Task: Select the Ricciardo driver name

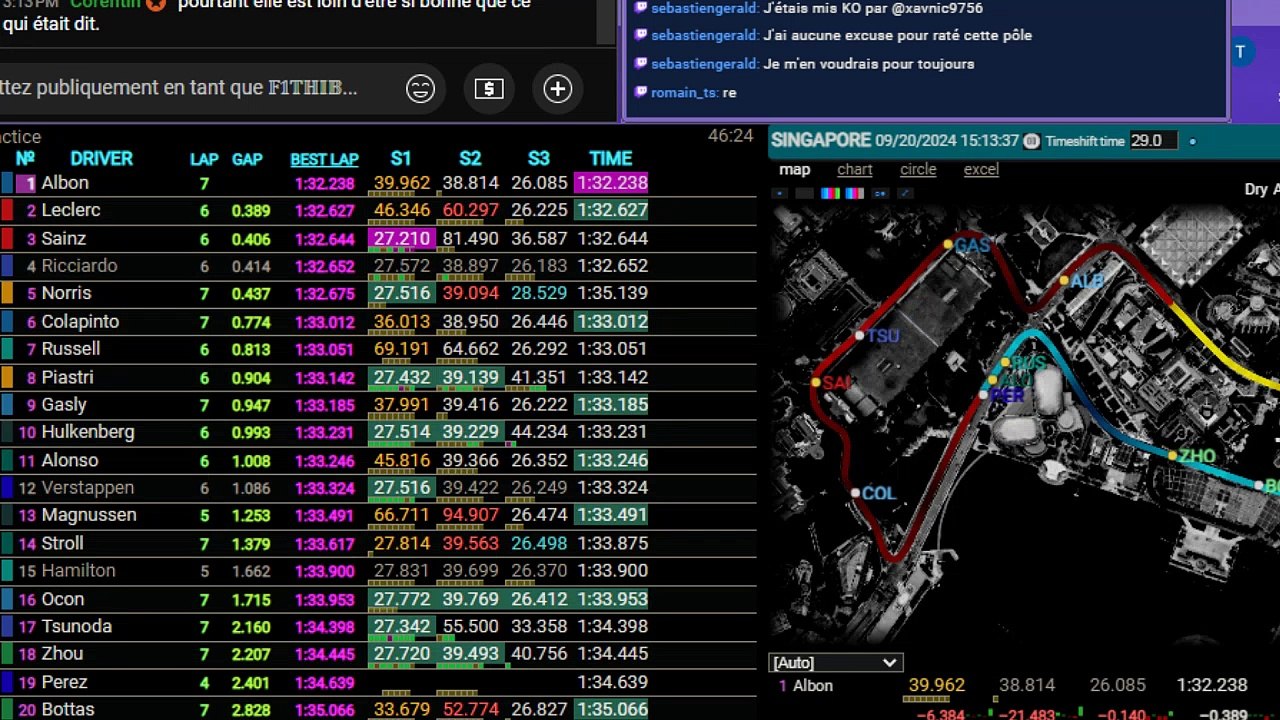Action: pyautogui.click(x=79, y=266)
